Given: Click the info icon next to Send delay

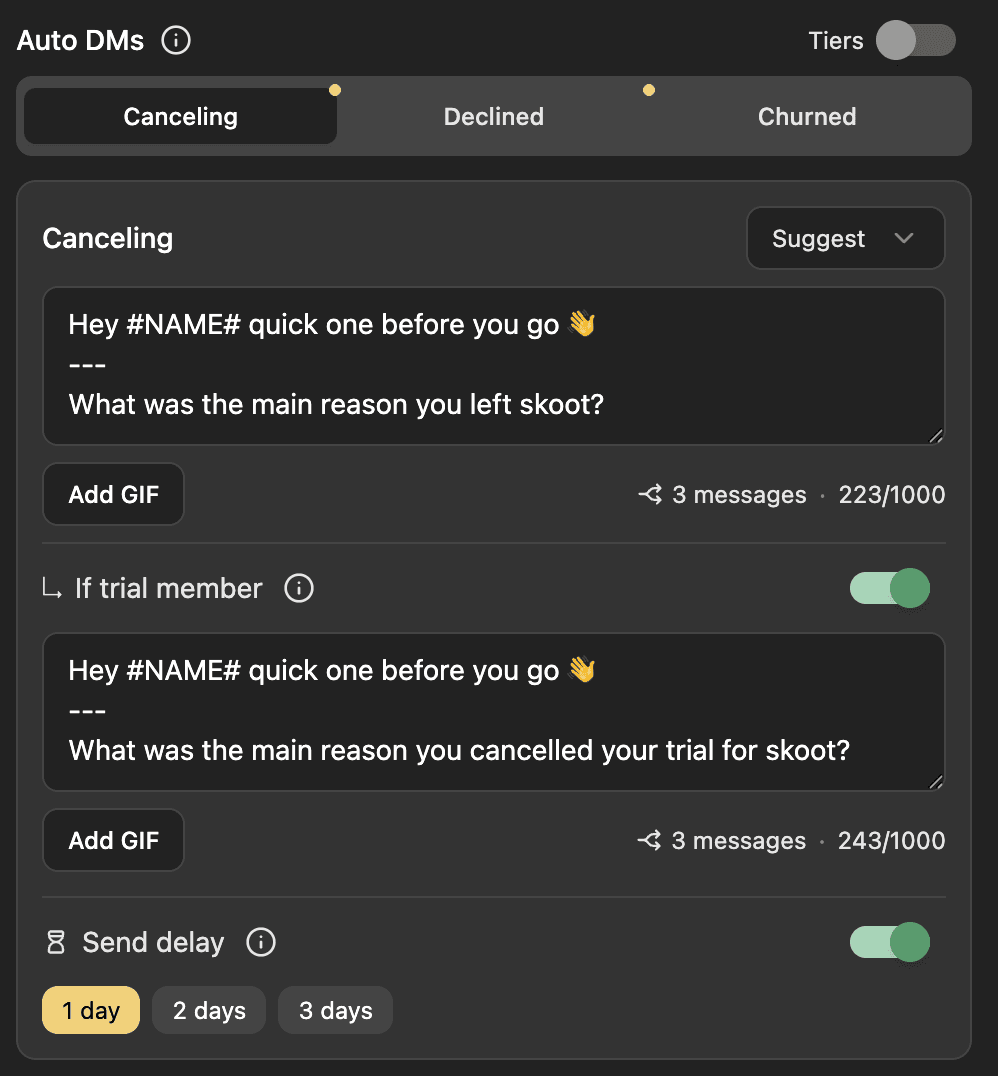Looking at the screenshot, I should [x=261, y=942].
